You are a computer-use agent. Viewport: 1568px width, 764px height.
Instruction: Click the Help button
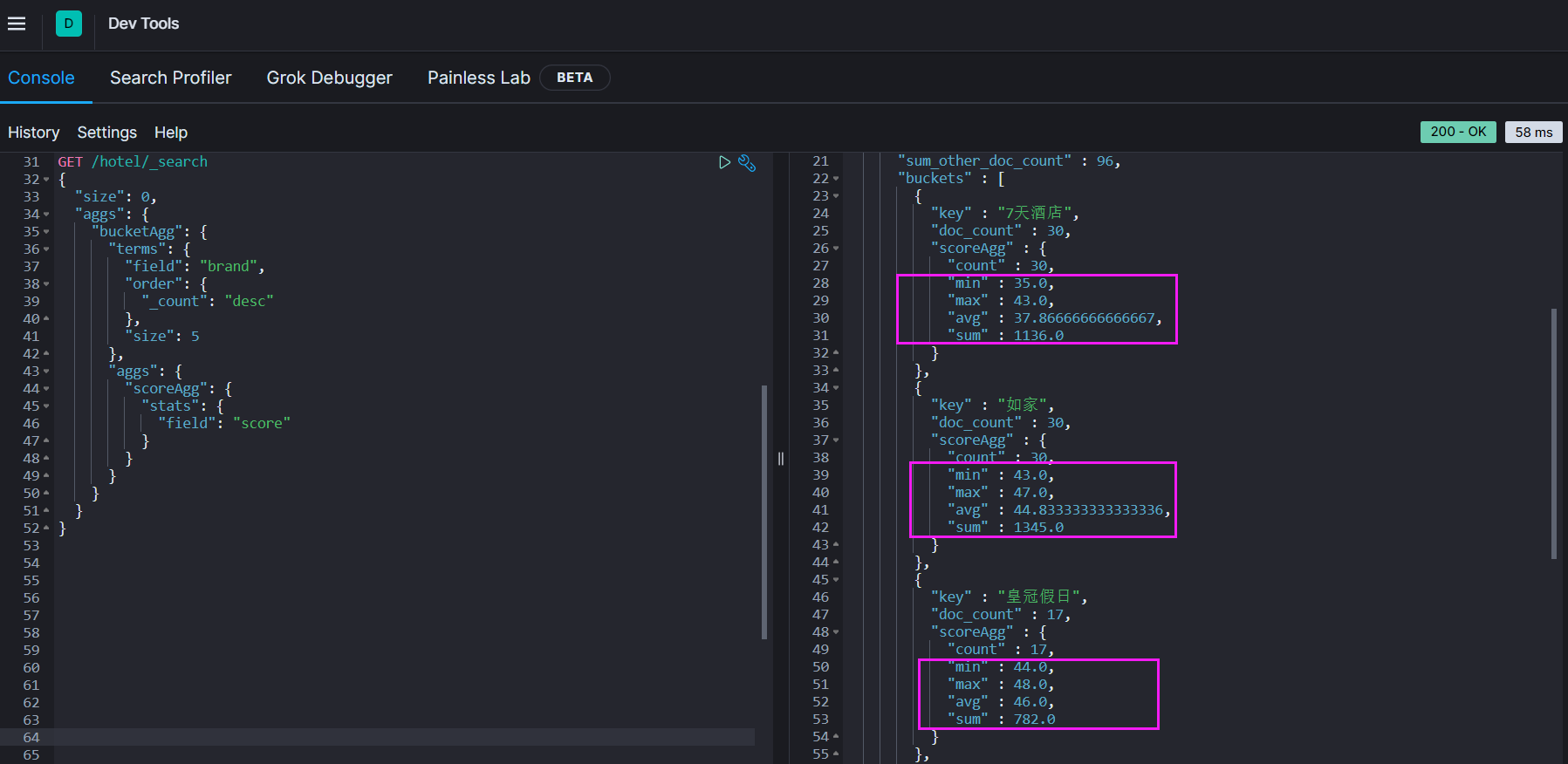point(170,133)
